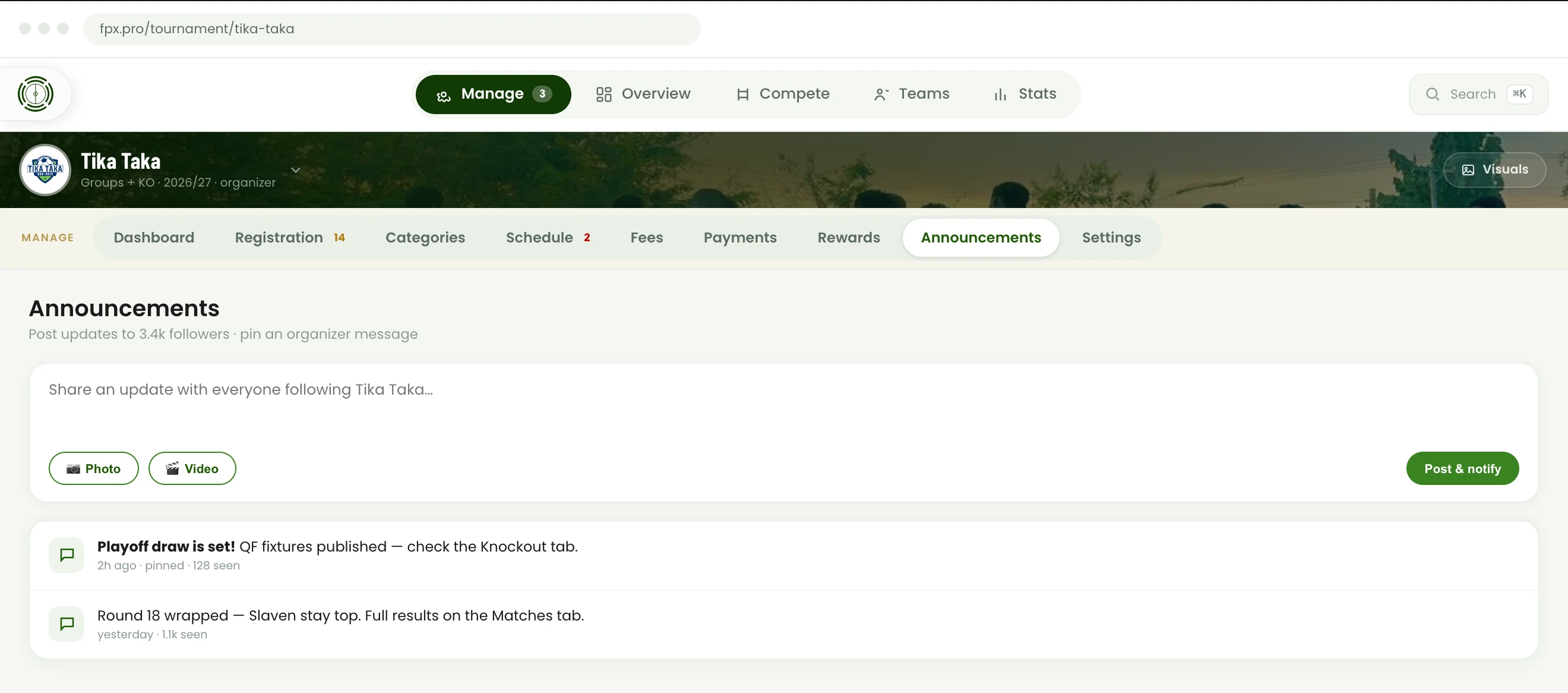1568x693 pixels.
Task: Click the magnifier search icon
Action: [x=1433, y=94]
